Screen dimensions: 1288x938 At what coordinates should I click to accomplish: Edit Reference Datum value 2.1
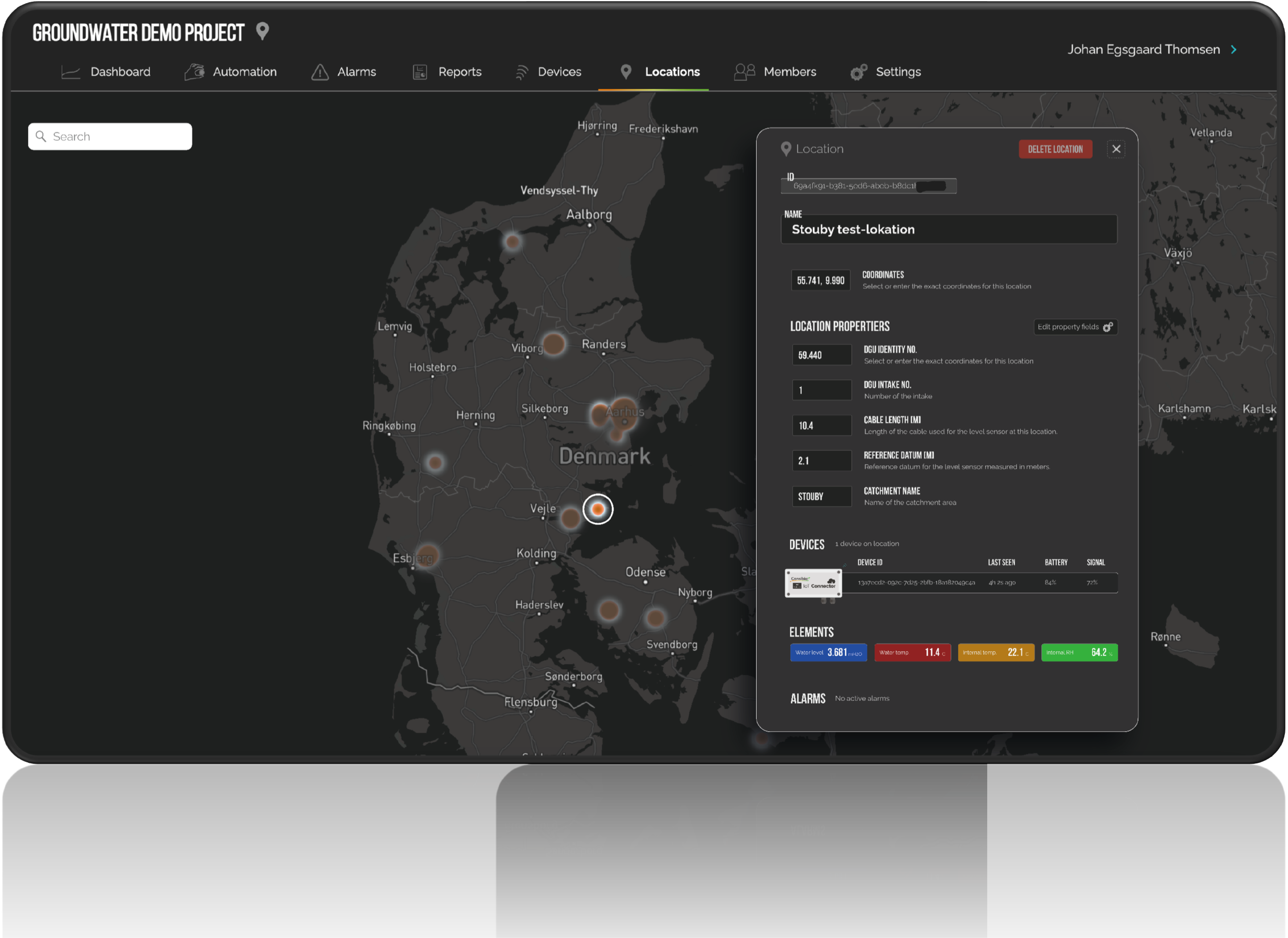(x=822, y=461)
